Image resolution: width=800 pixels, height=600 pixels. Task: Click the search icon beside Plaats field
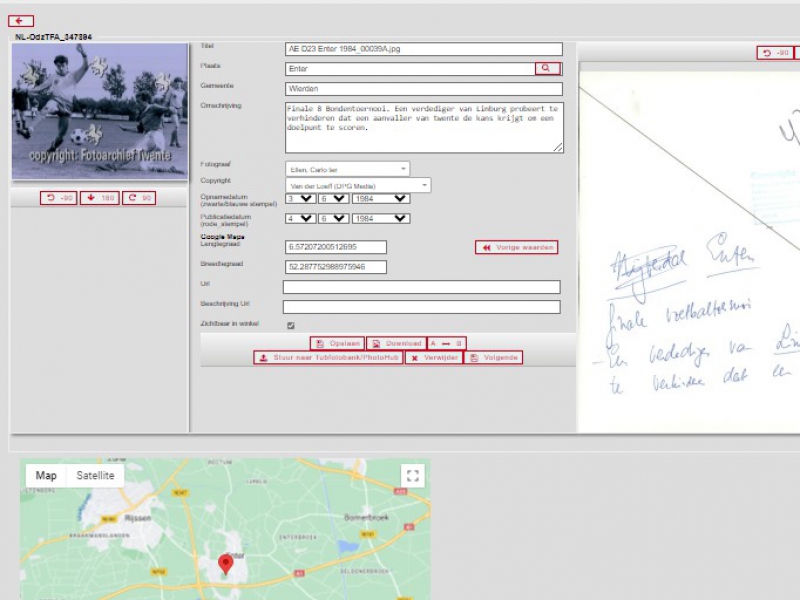coord(547,68)
